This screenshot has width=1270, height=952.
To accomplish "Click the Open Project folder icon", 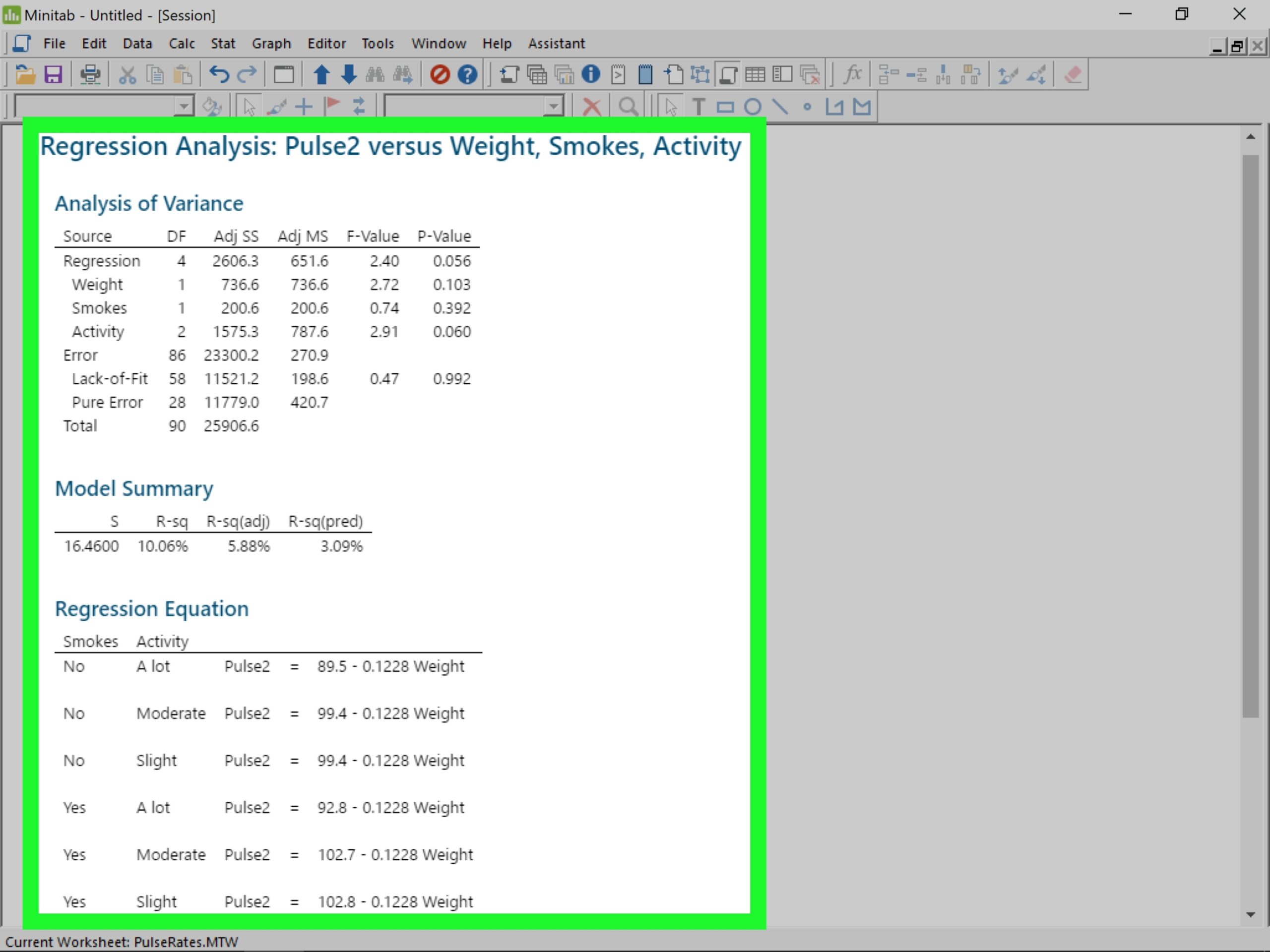I will tap(25, 74).
